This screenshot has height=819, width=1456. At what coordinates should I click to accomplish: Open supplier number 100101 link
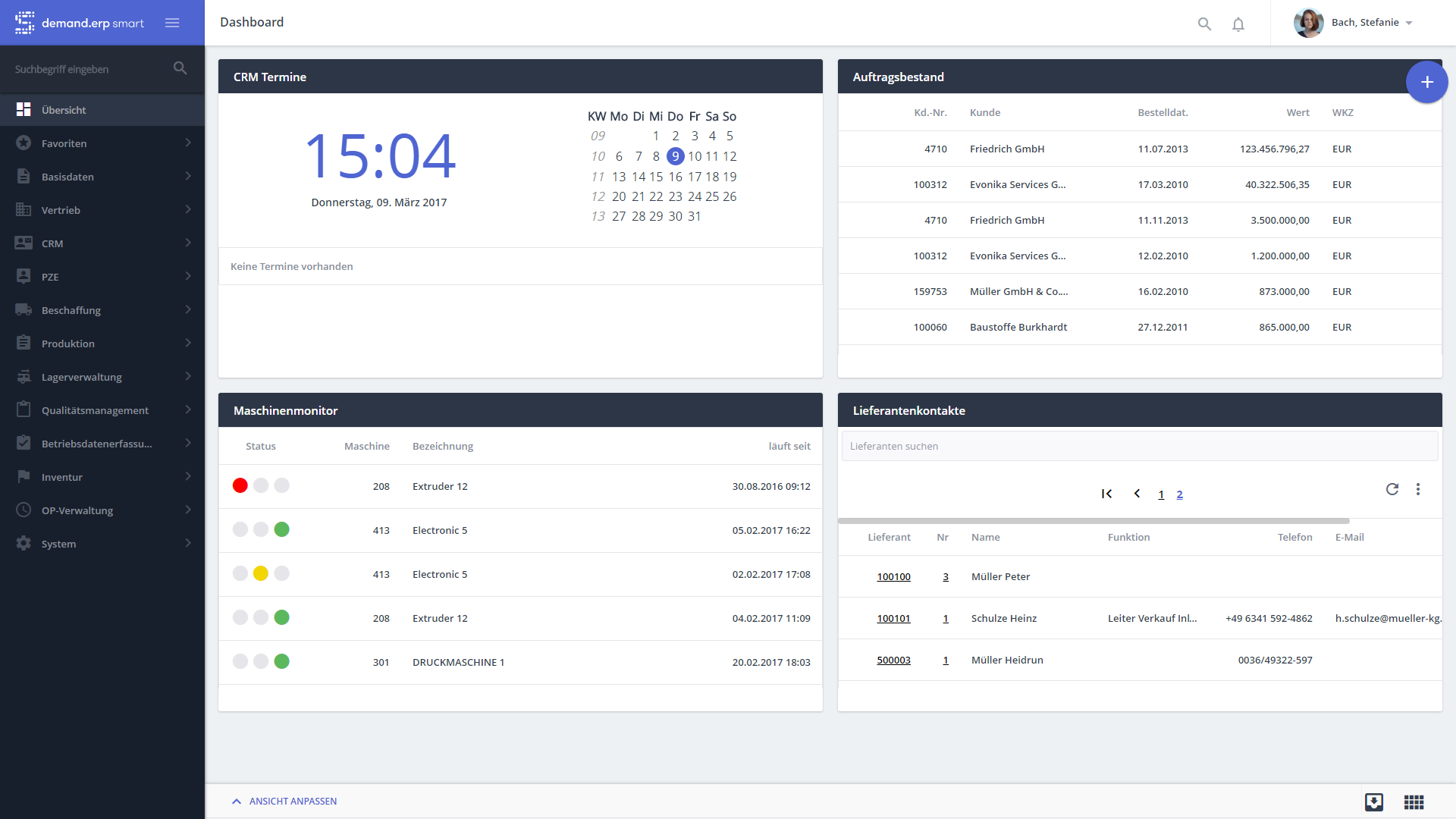click(x=893, y=618)
